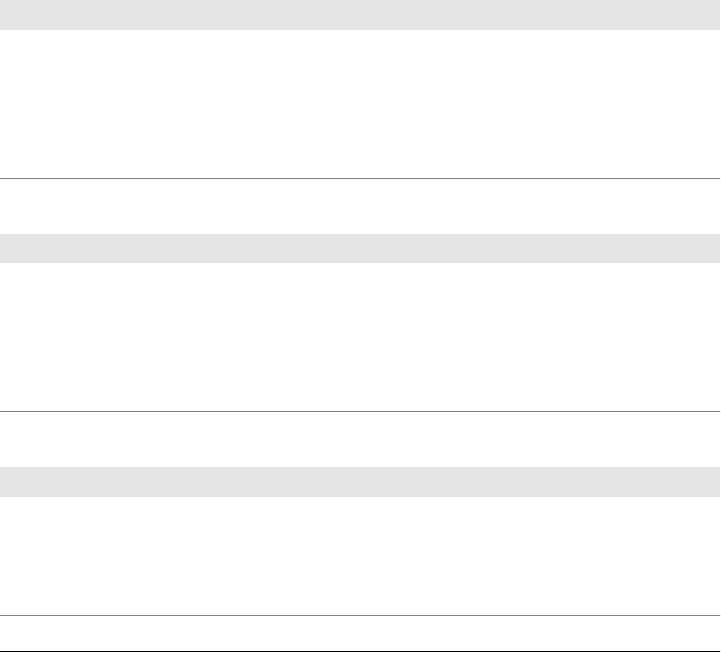The height and width of the screenshot is (652, 721).
Task: Click the top gray header bar
Action: 360,14
